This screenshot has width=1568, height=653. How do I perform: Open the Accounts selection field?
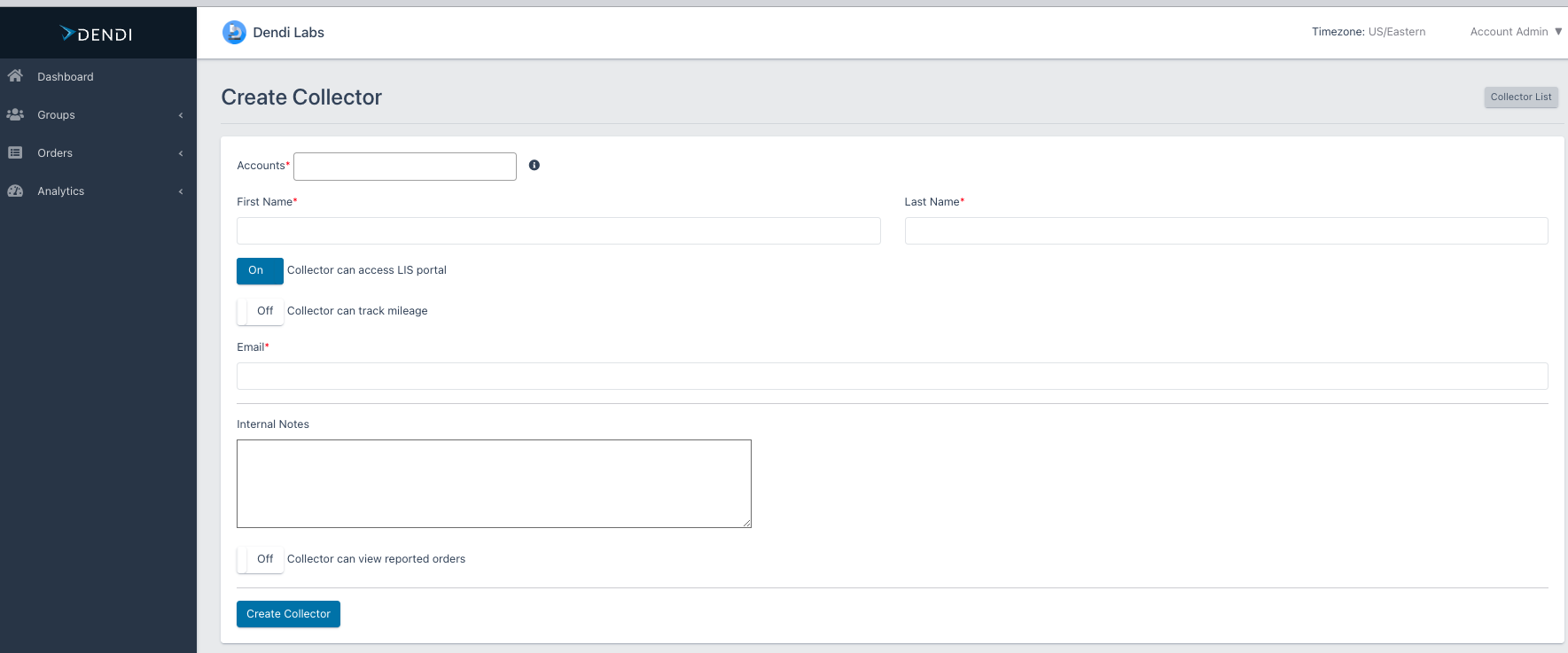[405, 167]
